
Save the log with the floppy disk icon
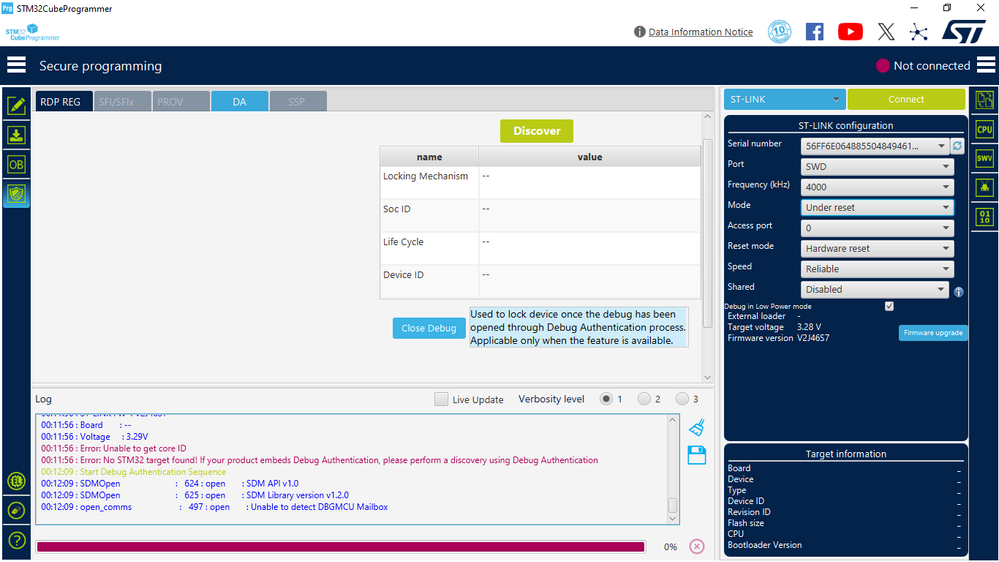697,455
